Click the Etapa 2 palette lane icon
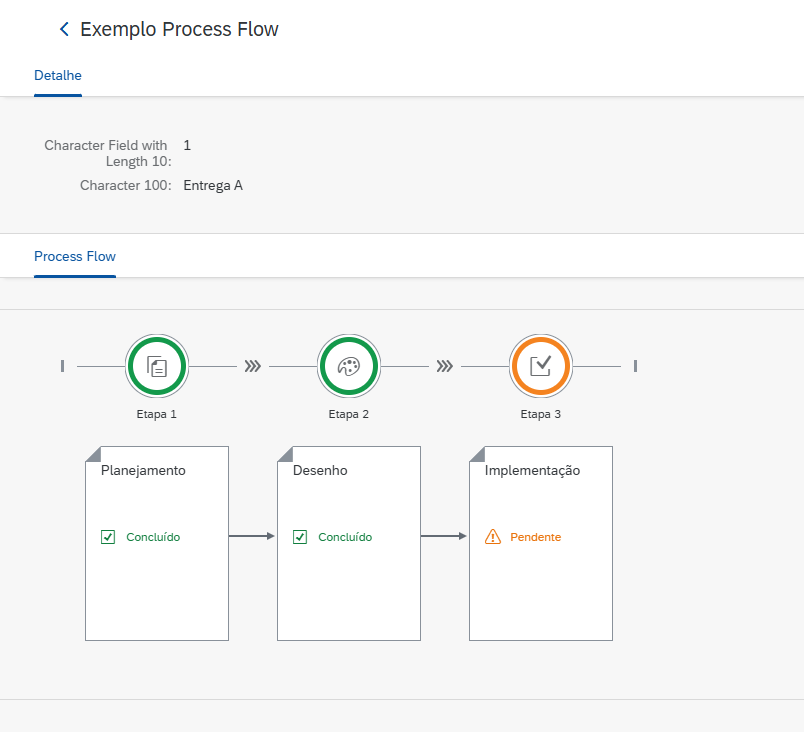The width and height of the screenshot is (804, 732). 349,366
